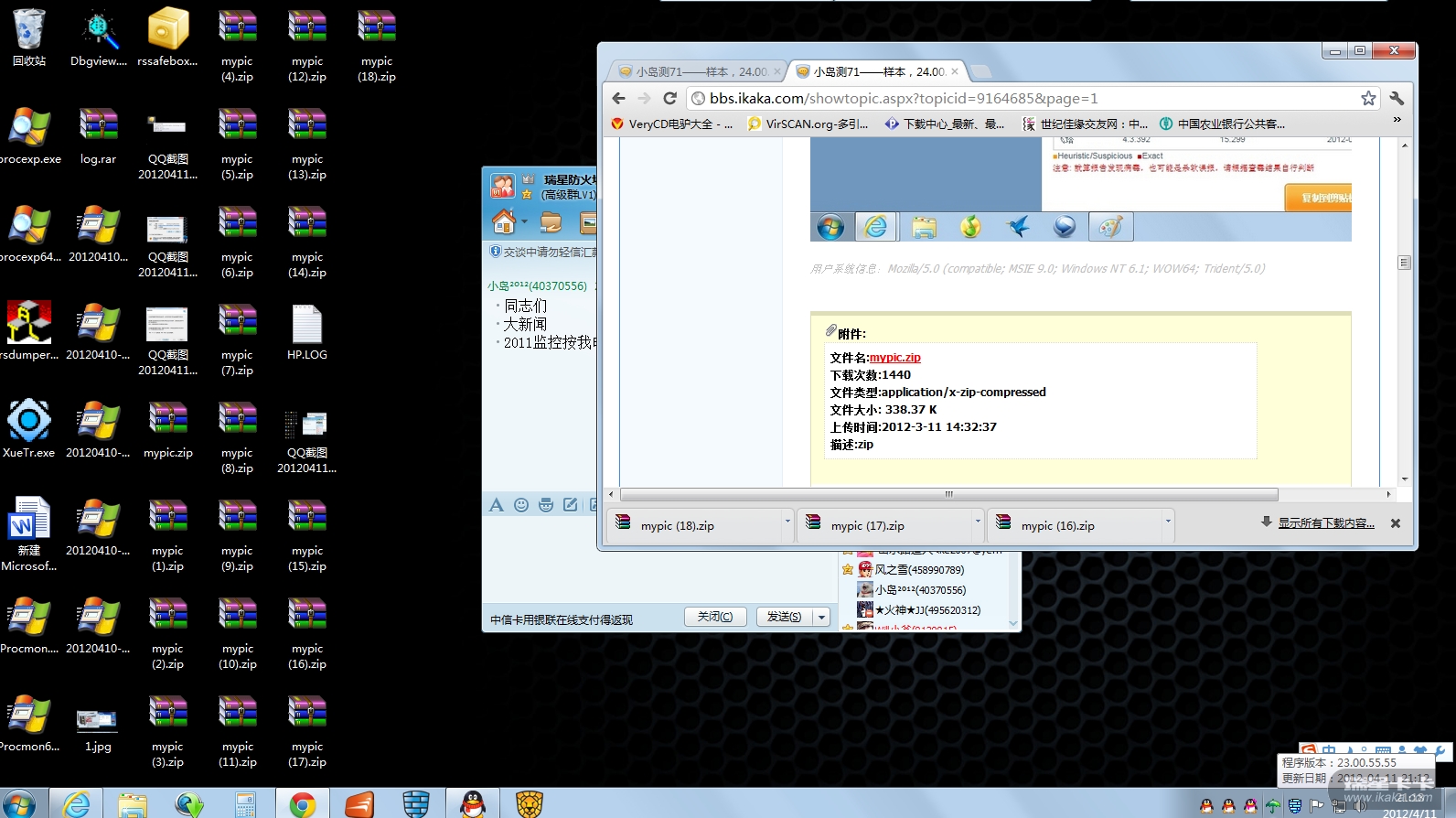Reload the current Chrome page

pos(670,98)
